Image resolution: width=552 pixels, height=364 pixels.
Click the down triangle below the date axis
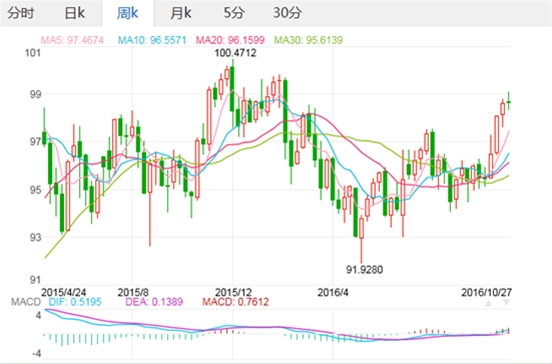[x=506, y=303]
